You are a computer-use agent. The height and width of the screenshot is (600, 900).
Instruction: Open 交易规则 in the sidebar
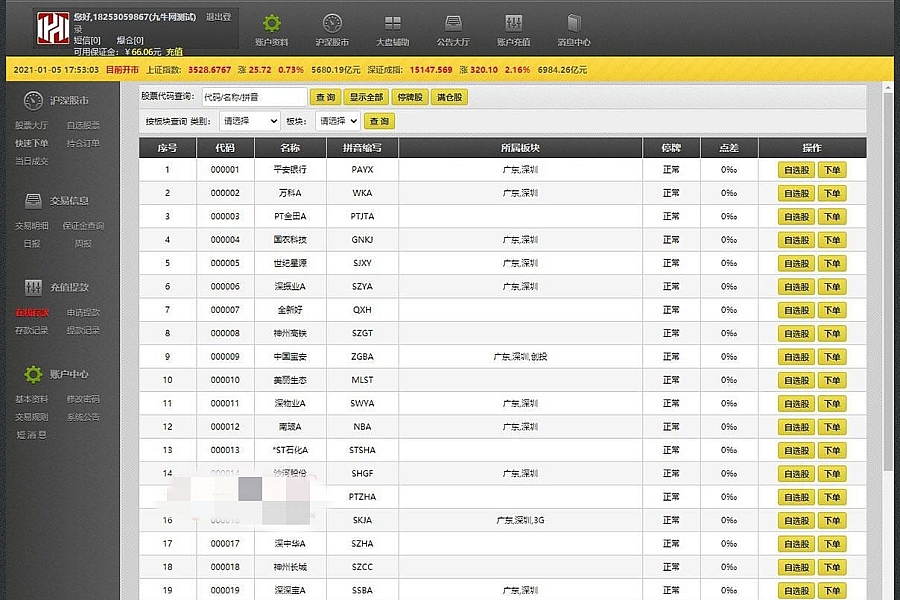pyautogui.click(x=32, y=417)
